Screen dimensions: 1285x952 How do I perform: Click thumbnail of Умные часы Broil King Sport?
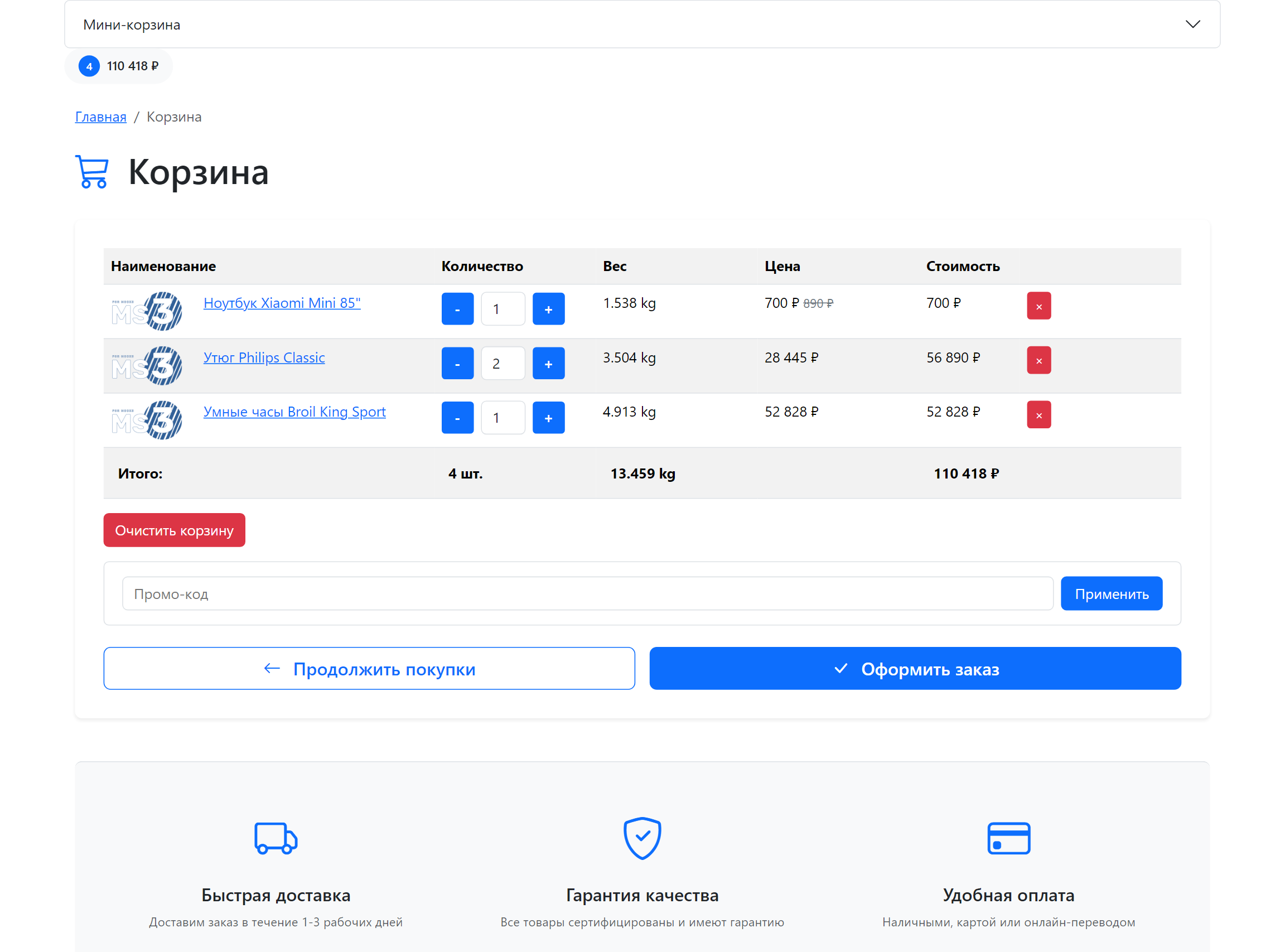[x=147, y=420]
